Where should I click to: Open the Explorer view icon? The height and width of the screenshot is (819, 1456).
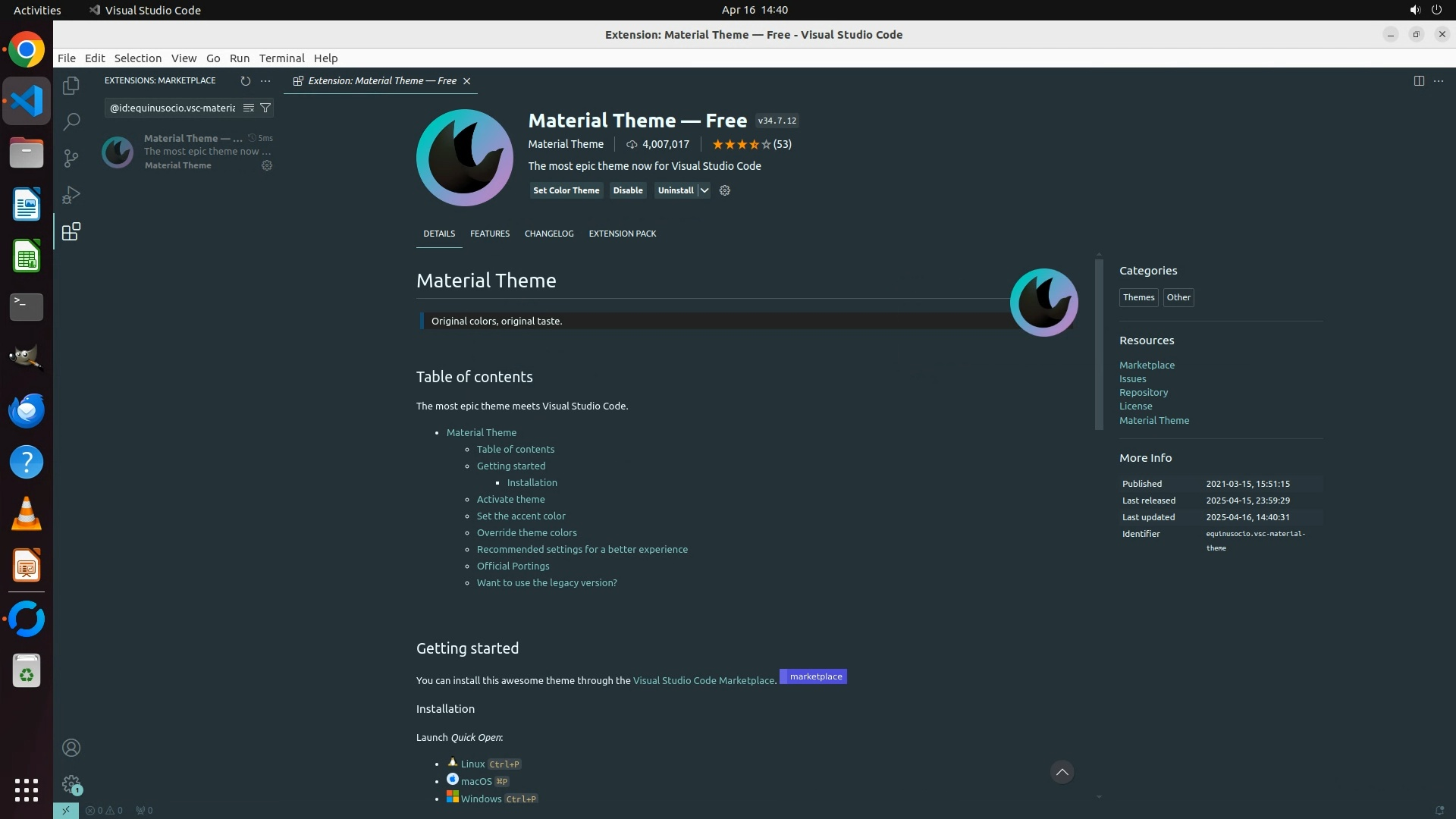71,86
